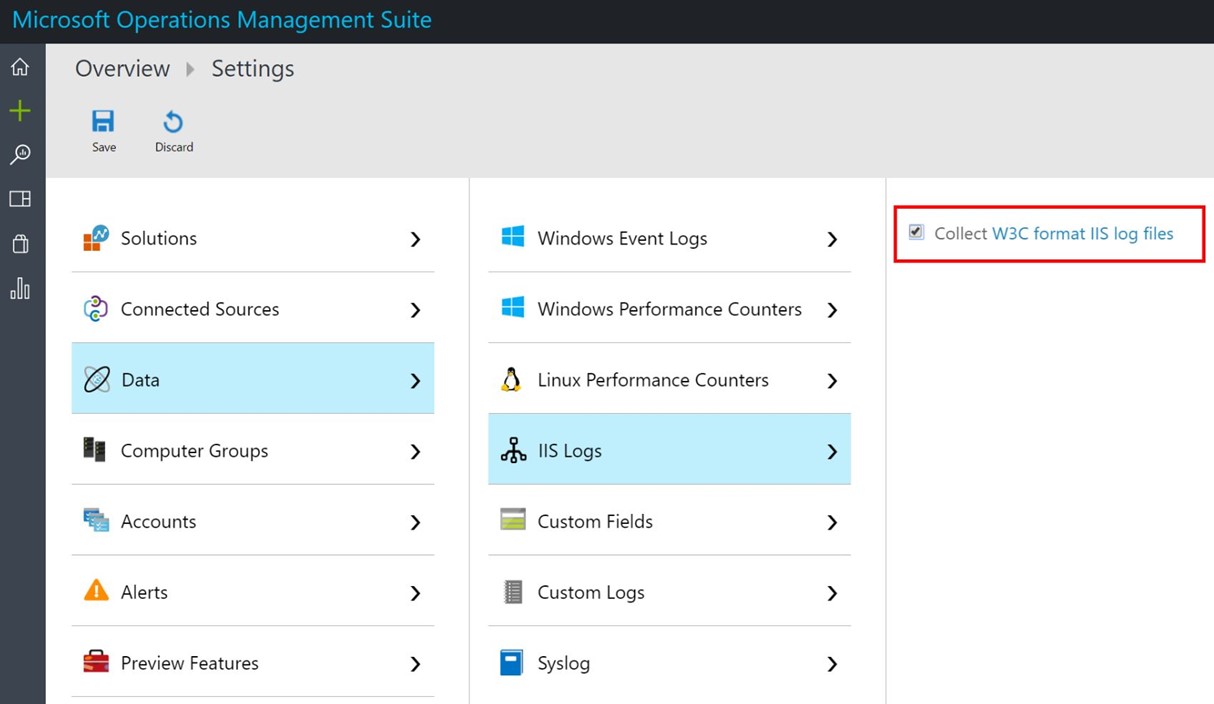The height and width of the screenshot is (704, 1214).
Task: Click Microsoft Operations Management Suite title
Action: [222, 20]
